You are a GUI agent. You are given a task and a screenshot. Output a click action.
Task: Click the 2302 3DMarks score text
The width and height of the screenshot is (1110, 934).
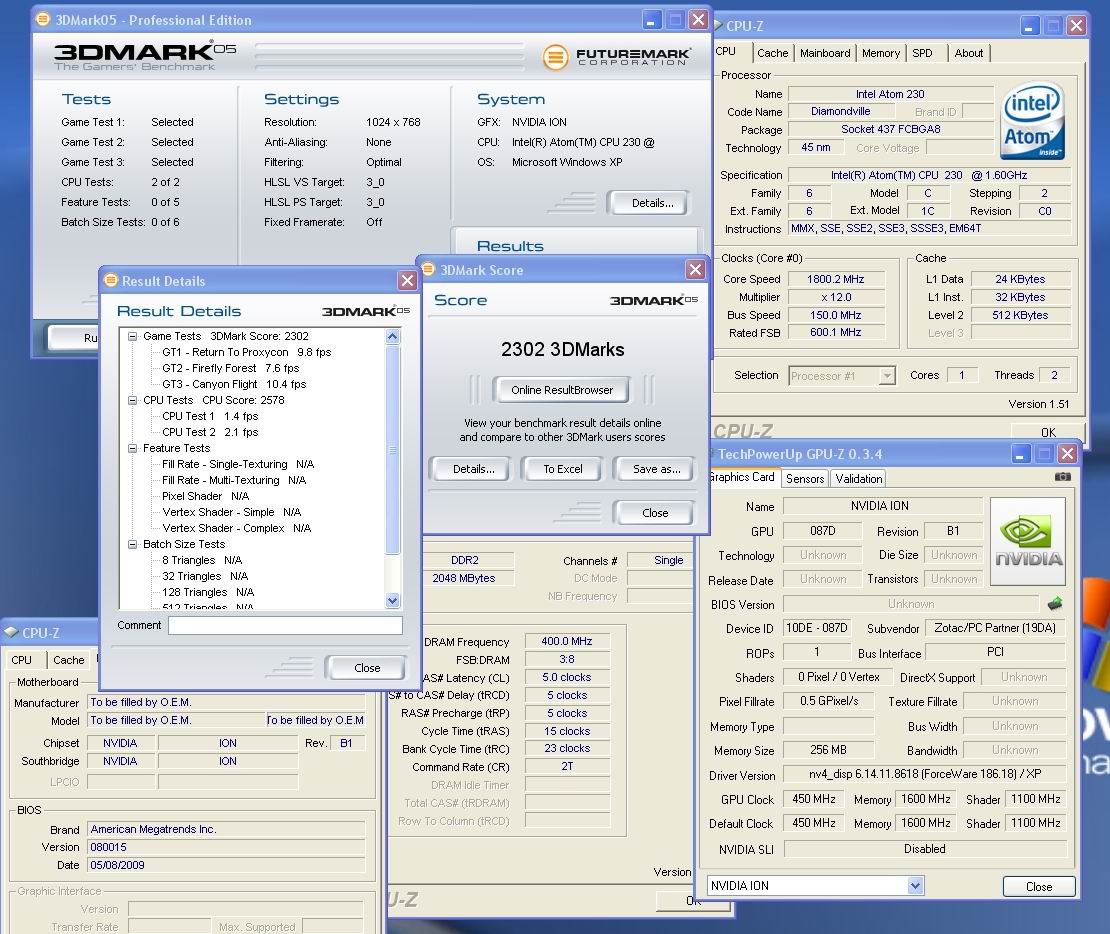tap(562, 349)
